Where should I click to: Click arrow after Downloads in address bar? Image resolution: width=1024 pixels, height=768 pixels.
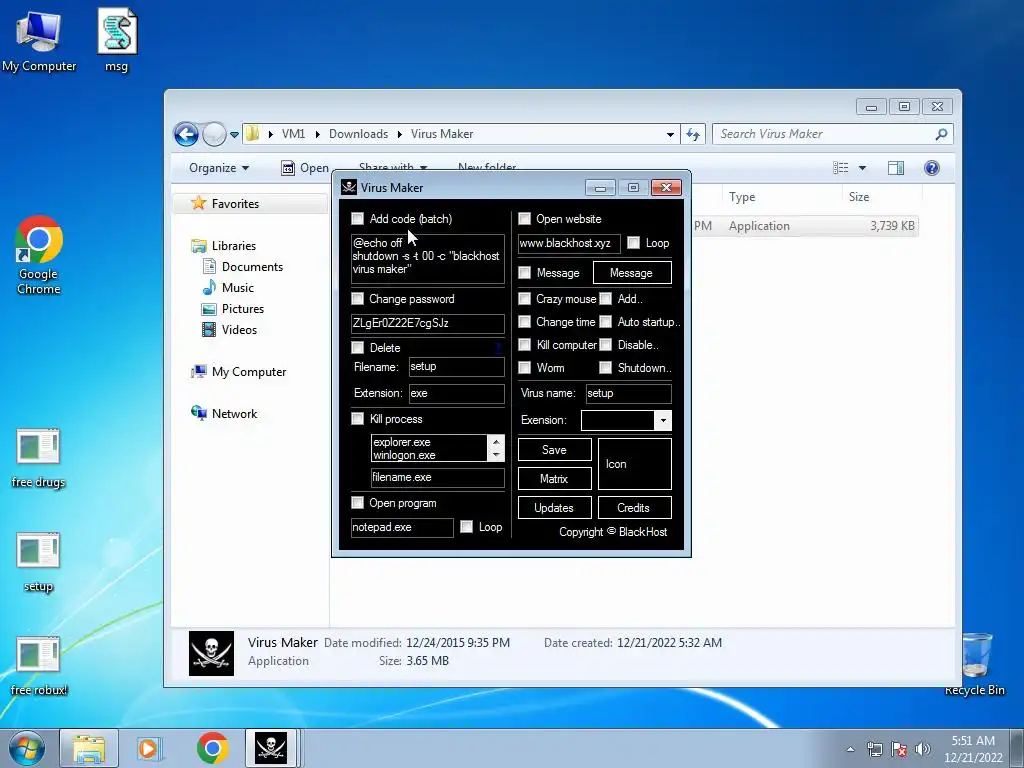(x=400, y=134)
